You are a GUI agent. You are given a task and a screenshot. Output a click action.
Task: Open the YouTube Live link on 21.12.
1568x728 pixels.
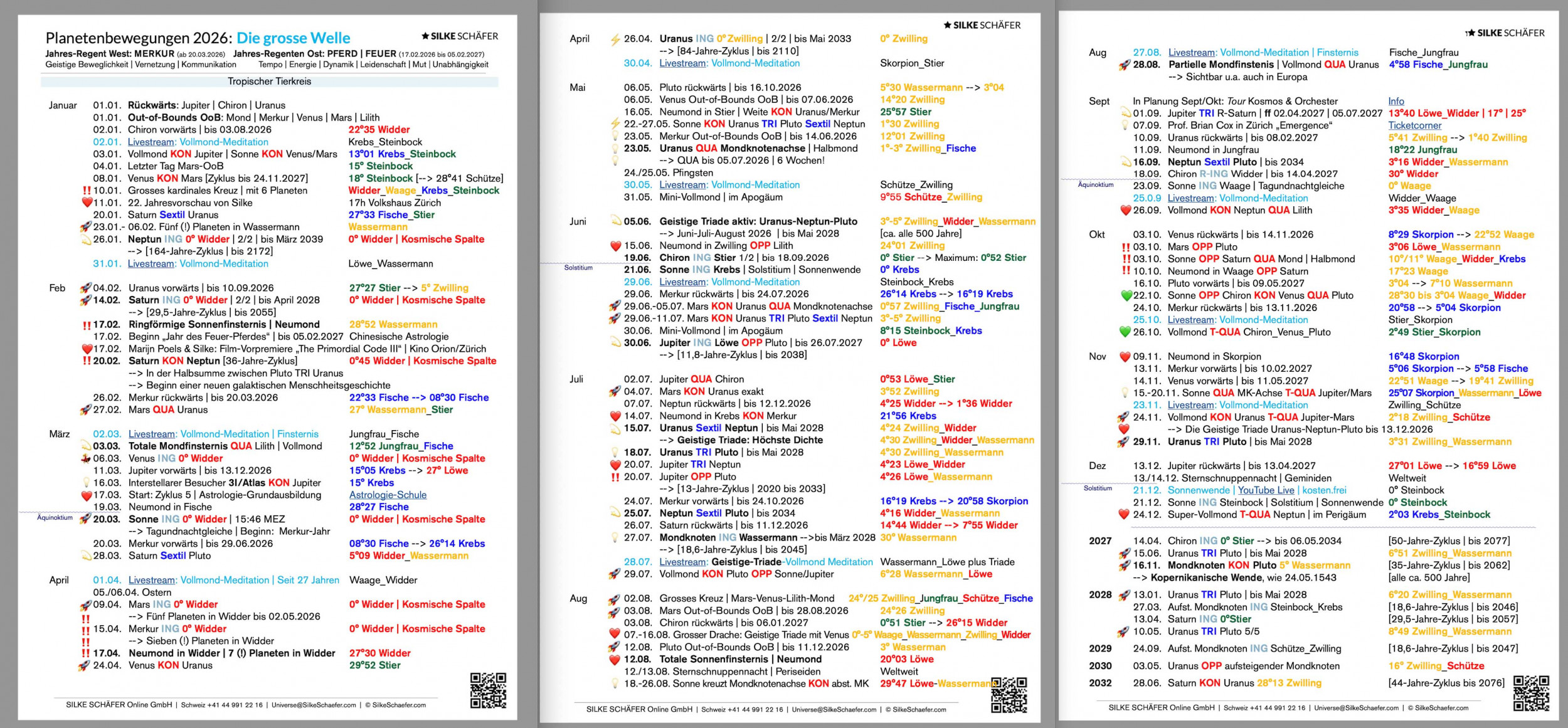coord(1266,490)
